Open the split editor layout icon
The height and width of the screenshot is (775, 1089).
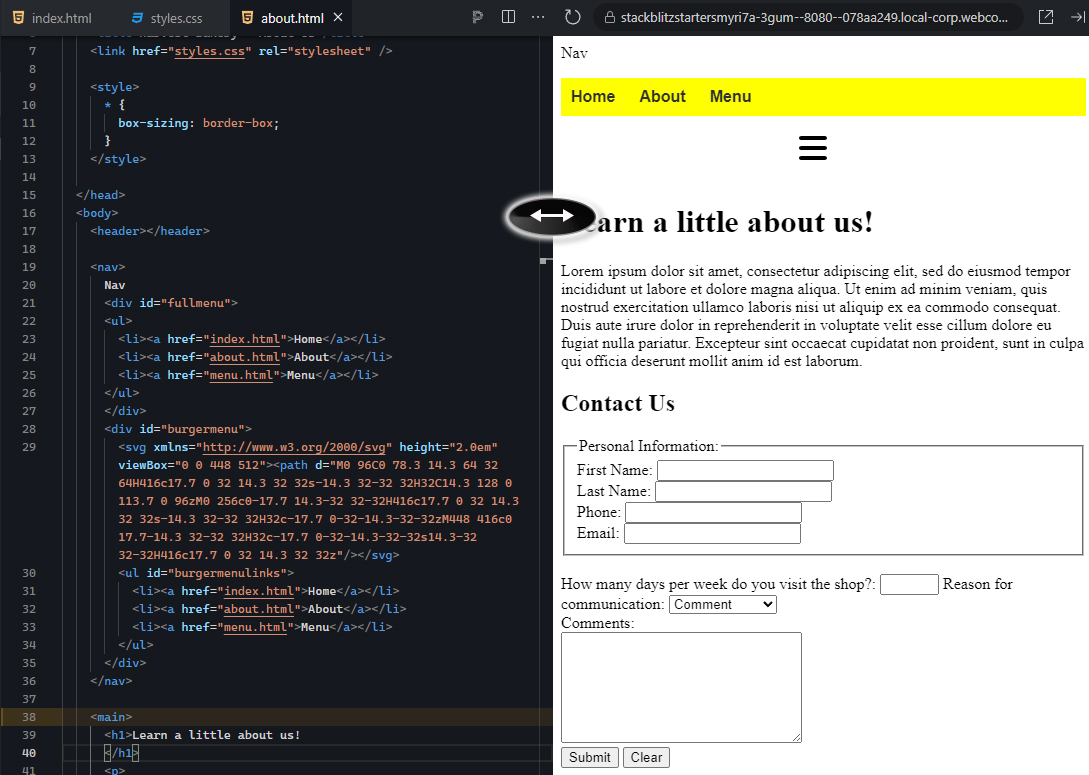[x=509, y=16]
